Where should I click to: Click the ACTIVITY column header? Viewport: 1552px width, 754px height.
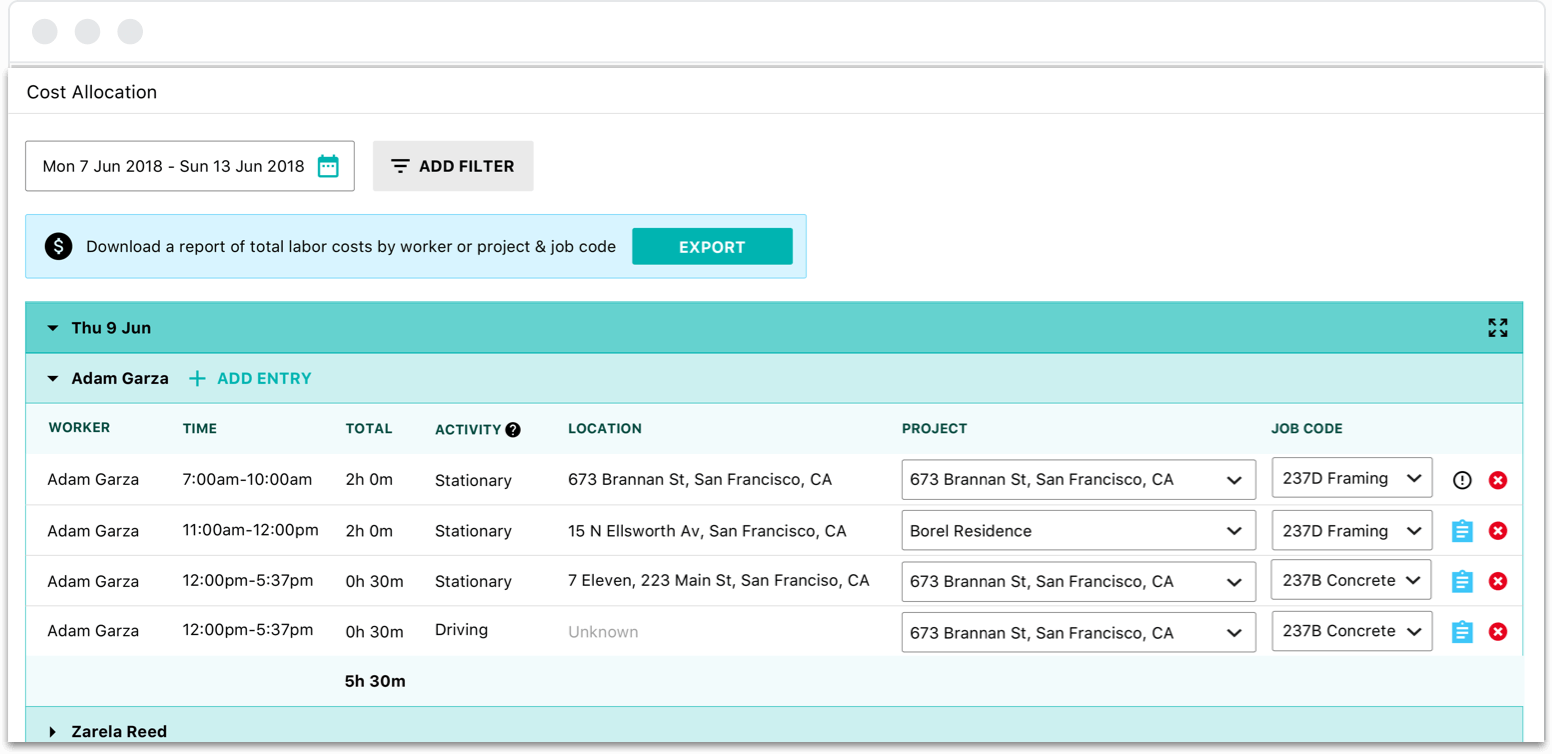click(x=468, y=430)
